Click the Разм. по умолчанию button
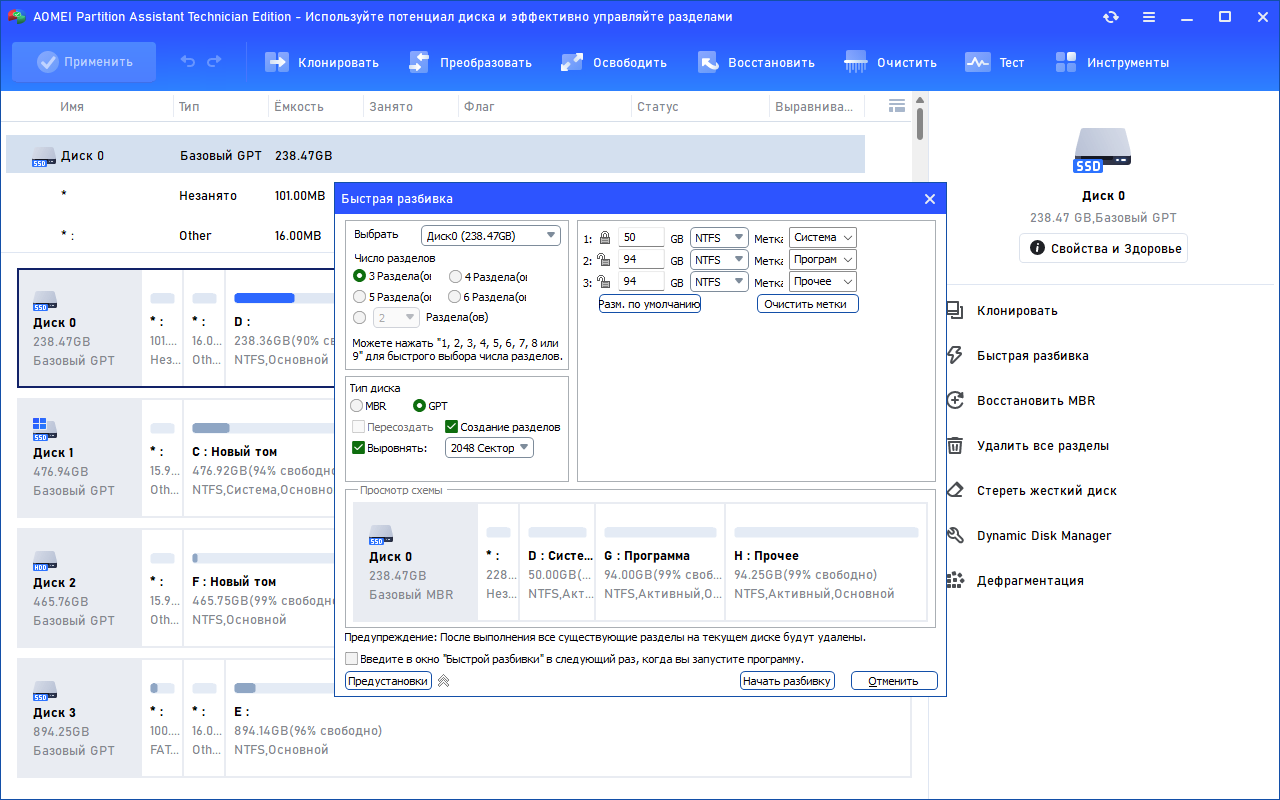The width and height of the screenshot is (1280, 800). click(x=650, y=304)
